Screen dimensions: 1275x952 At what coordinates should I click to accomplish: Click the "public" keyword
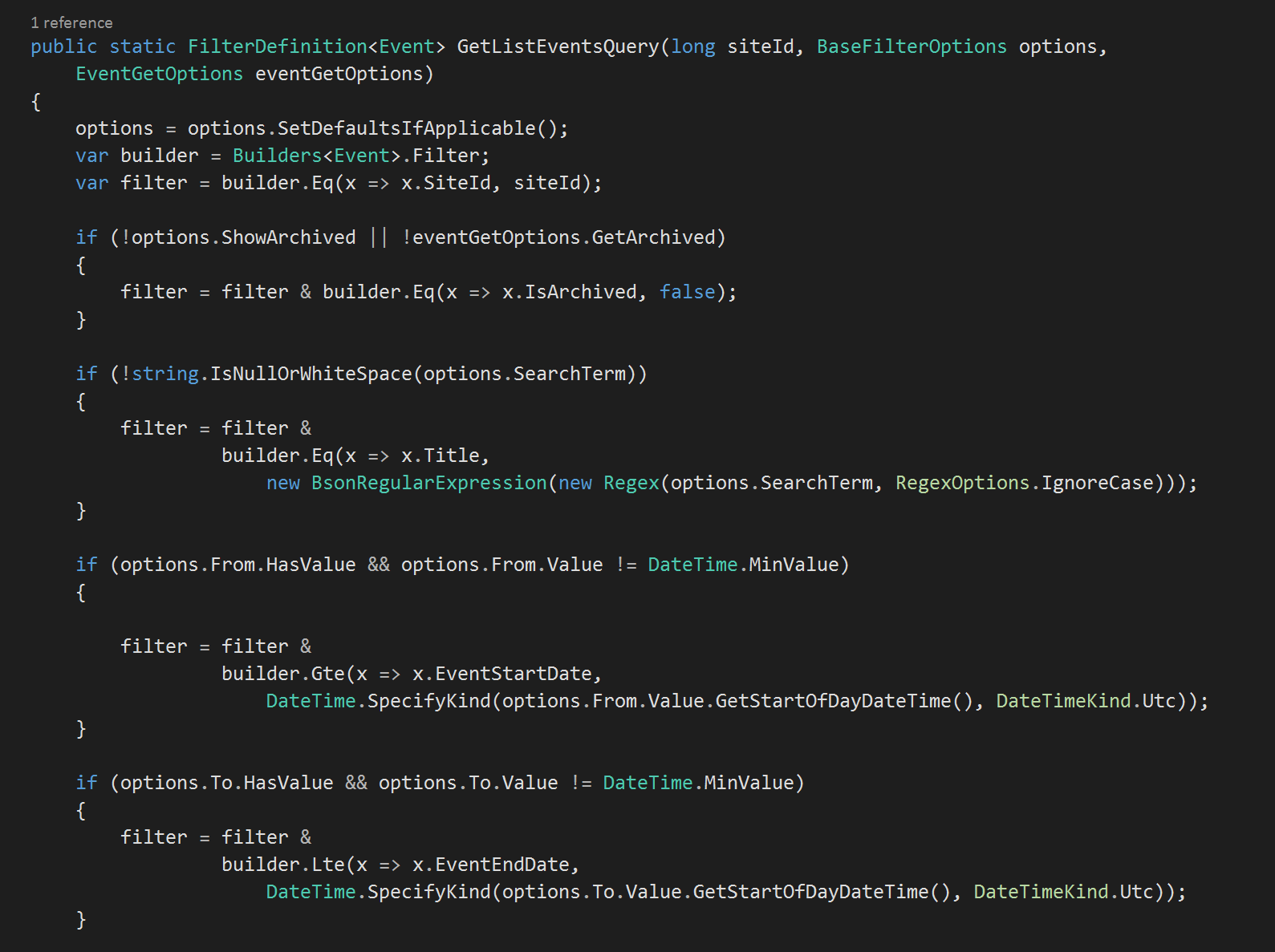click(x=63, y=47)
